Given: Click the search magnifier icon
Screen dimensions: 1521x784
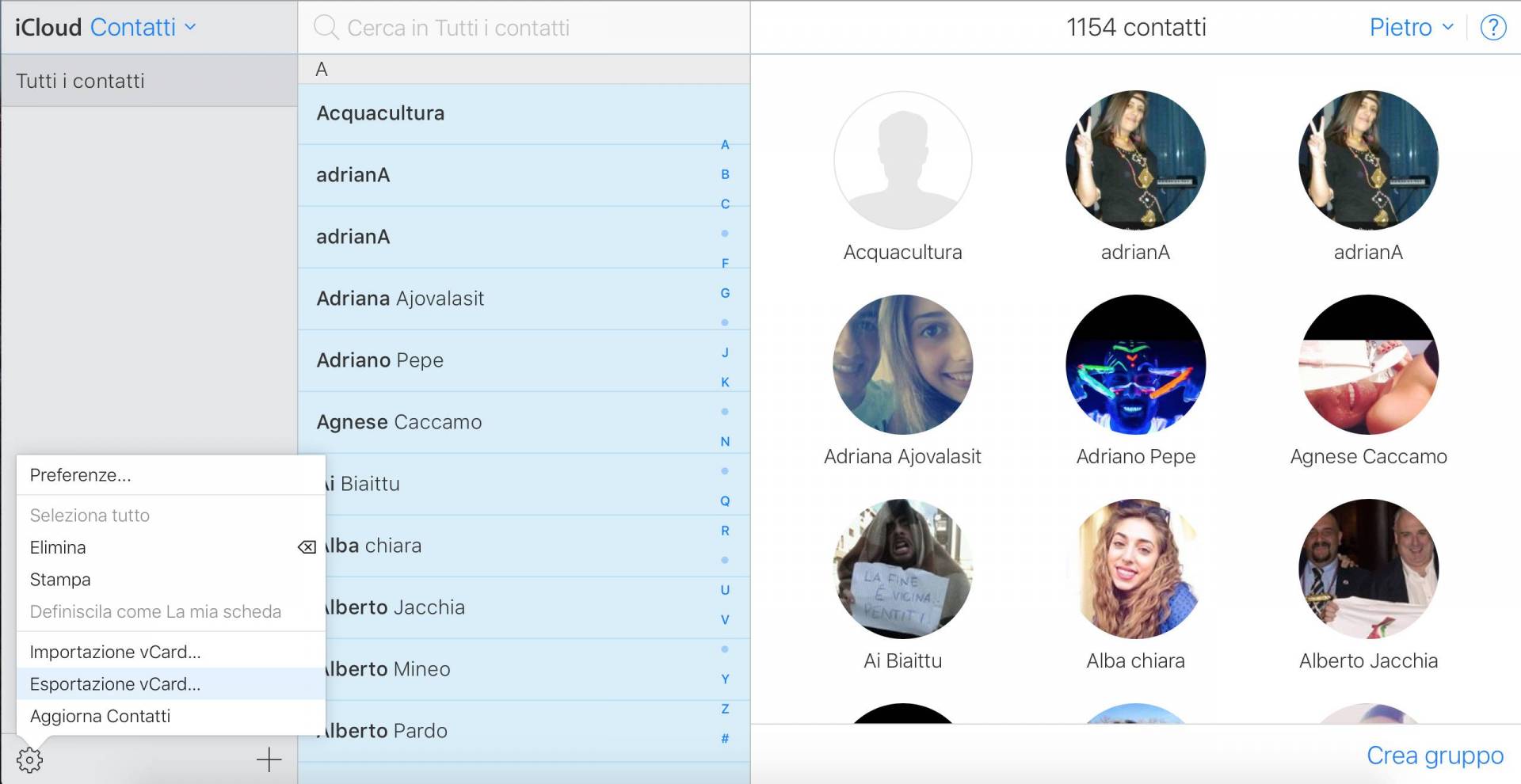Looking at the screenshot, I should click(326, 28).
